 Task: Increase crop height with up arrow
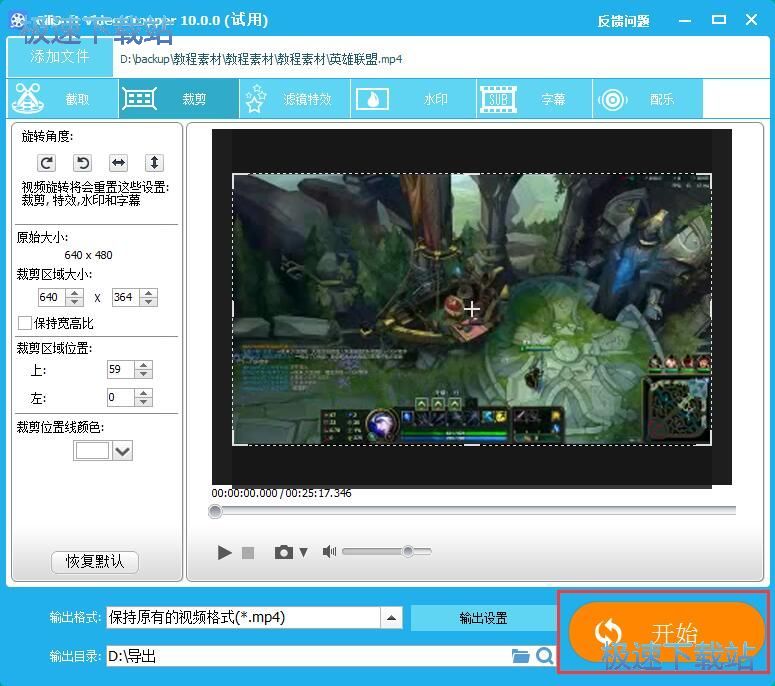(148, 293)
